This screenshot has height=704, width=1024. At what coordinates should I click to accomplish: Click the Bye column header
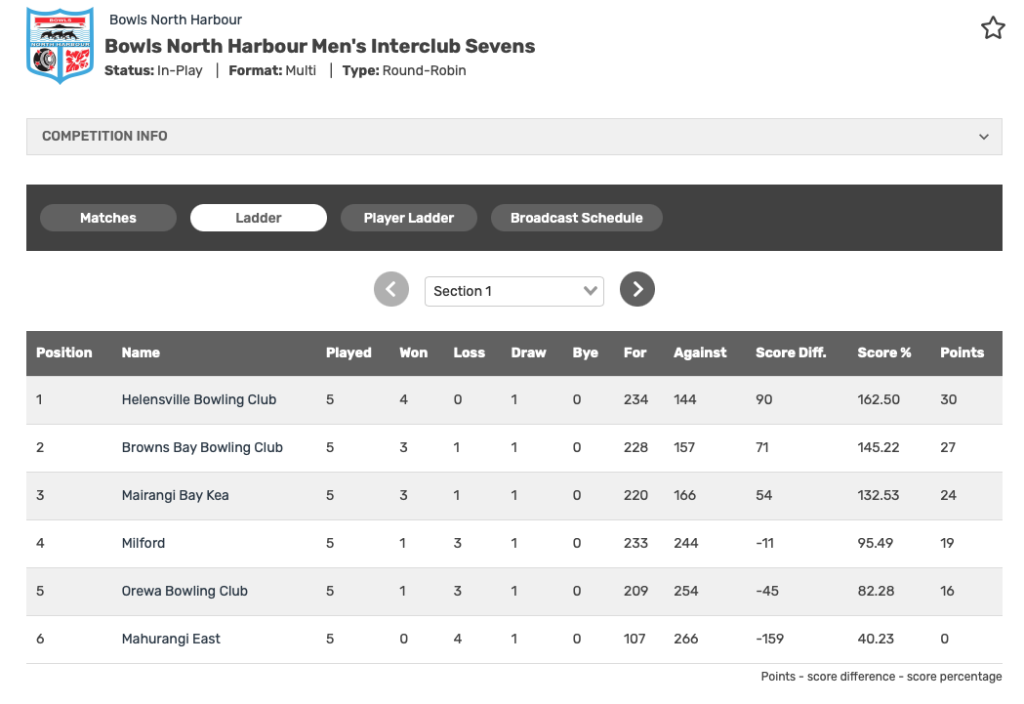tap(585, 353)
